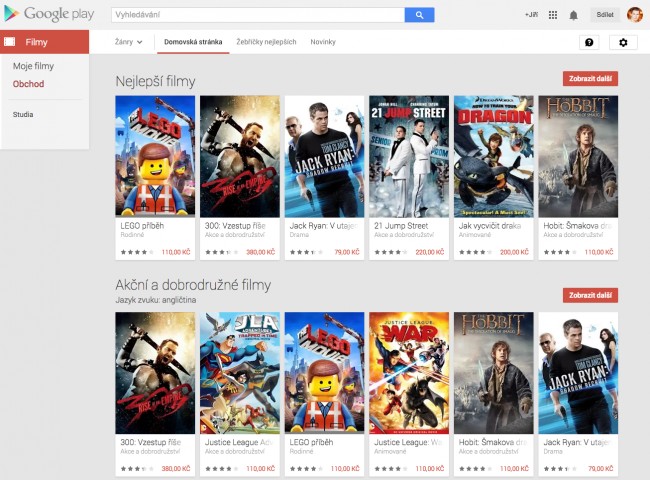Switch to Žebříčky nejlepších tab
The width and height of the screenshot is (650, 480).
265,42
